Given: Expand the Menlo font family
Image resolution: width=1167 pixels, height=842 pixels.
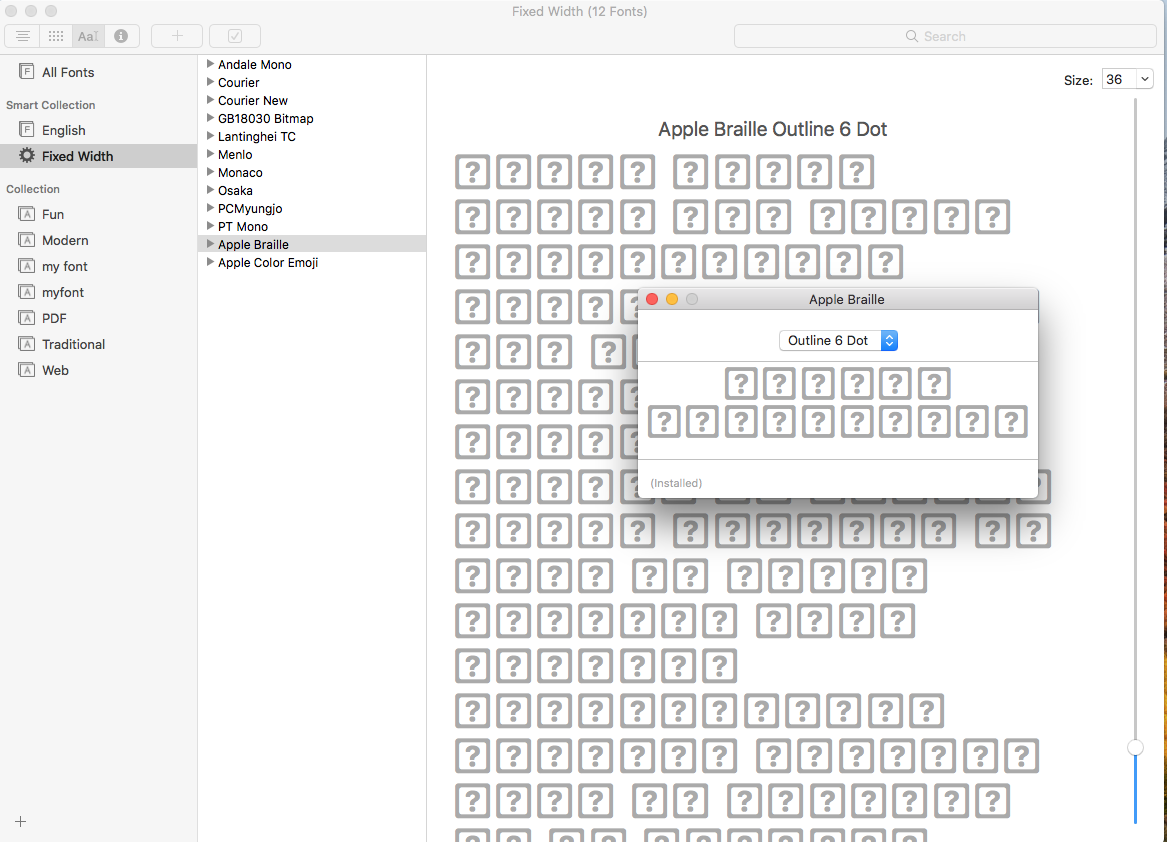Looking at the screenshot, I should click(x=210, y=154).
